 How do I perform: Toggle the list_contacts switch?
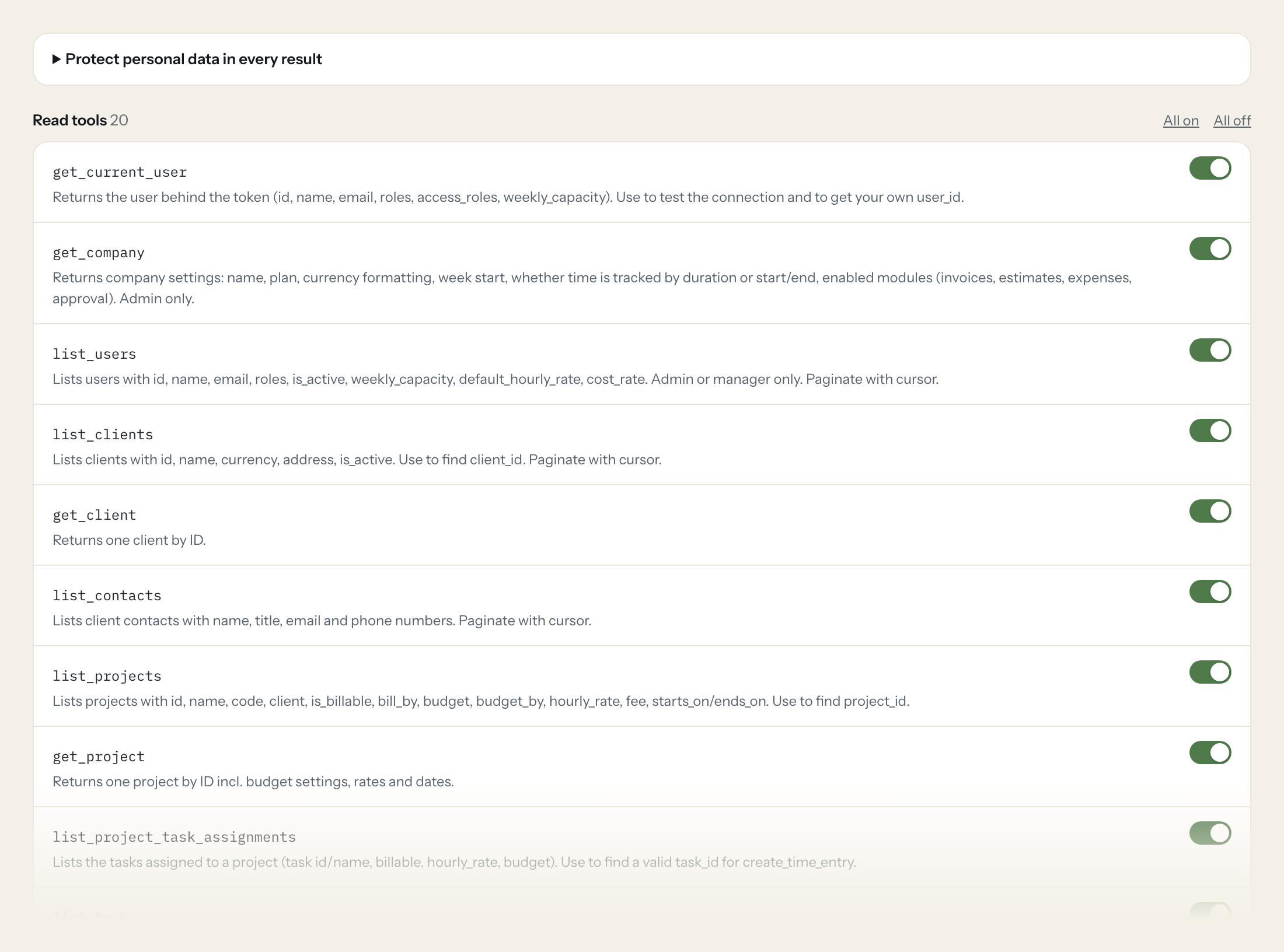coord(1210,591)
